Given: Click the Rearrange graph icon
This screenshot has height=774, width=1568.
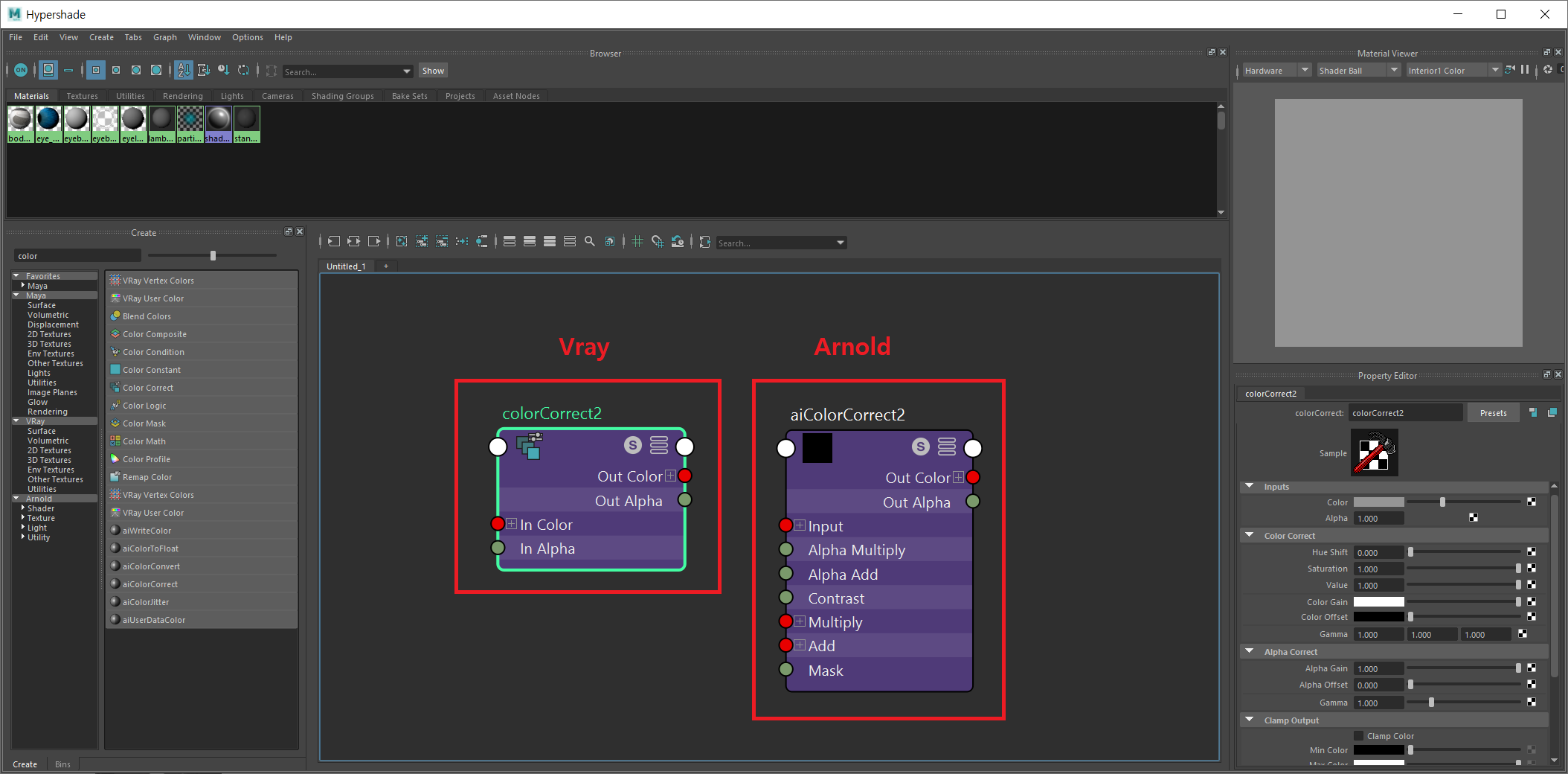Looking at the screenshot, I should pyautogui.click(x=462, y=241).
